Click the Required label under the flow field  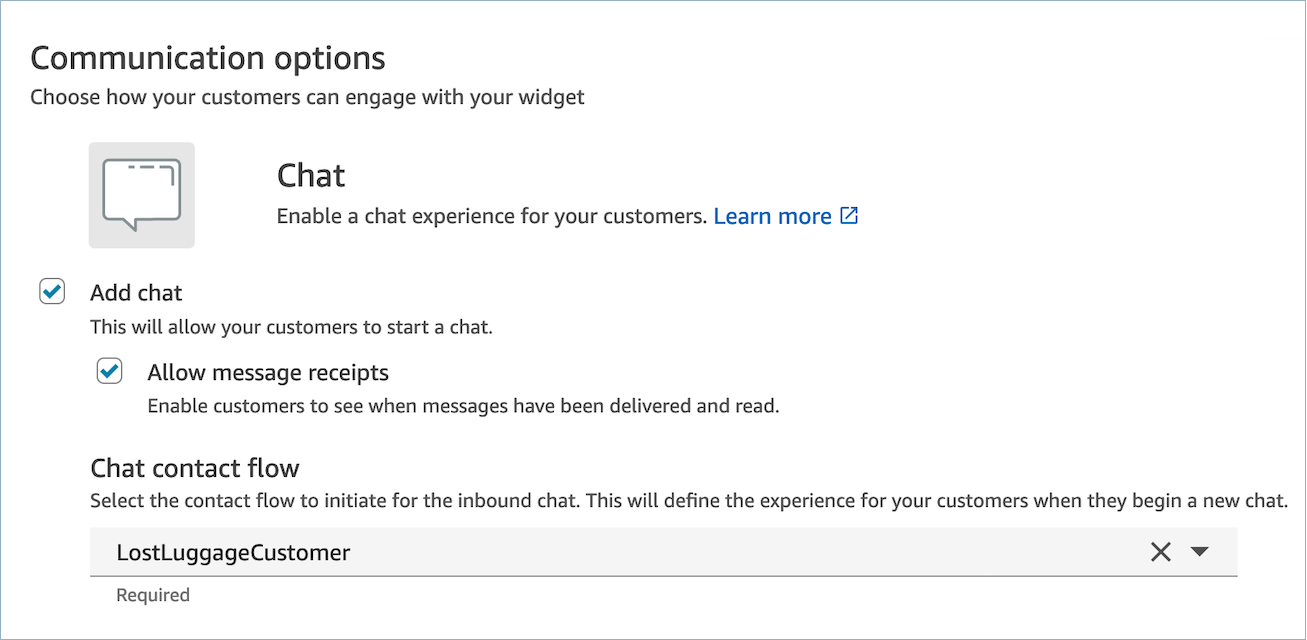pyautogui.click(x=152, y=594)
